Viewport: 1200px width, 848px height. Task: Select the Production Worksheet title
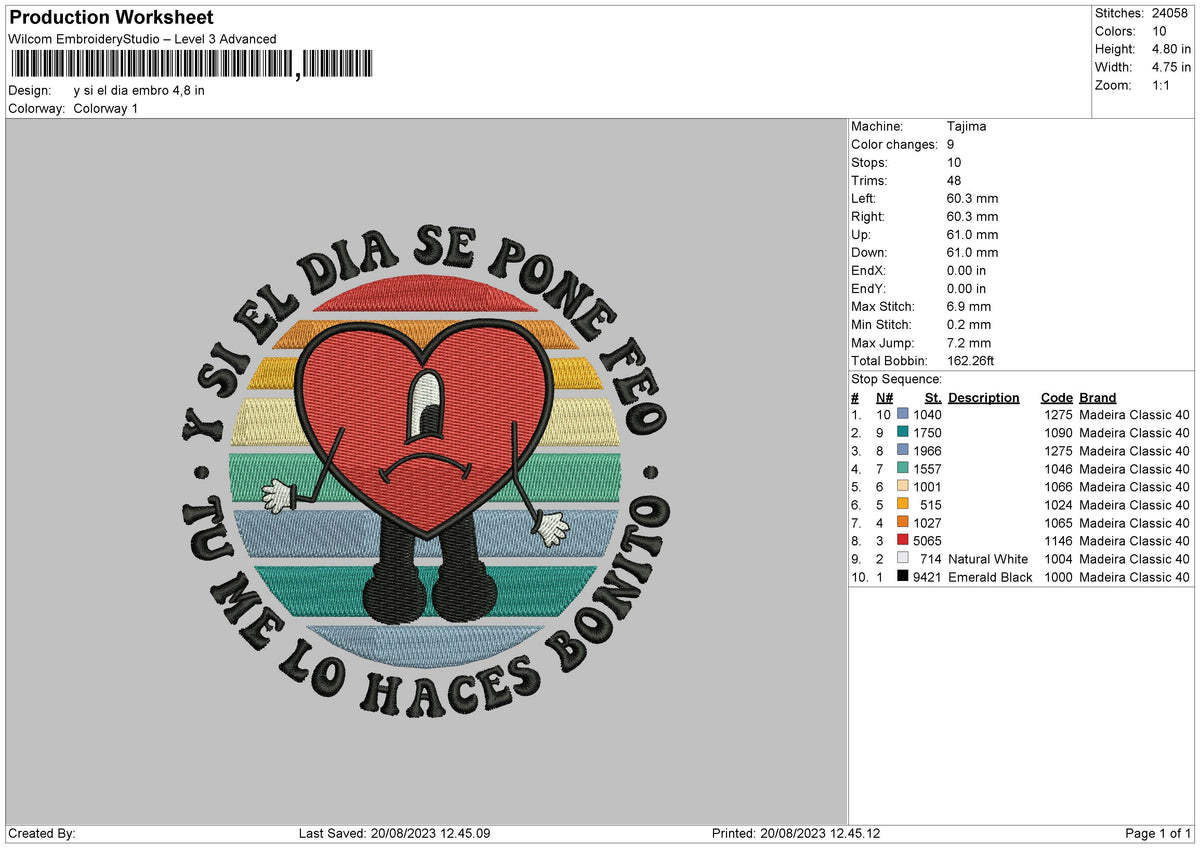click(x=110, y=17)
